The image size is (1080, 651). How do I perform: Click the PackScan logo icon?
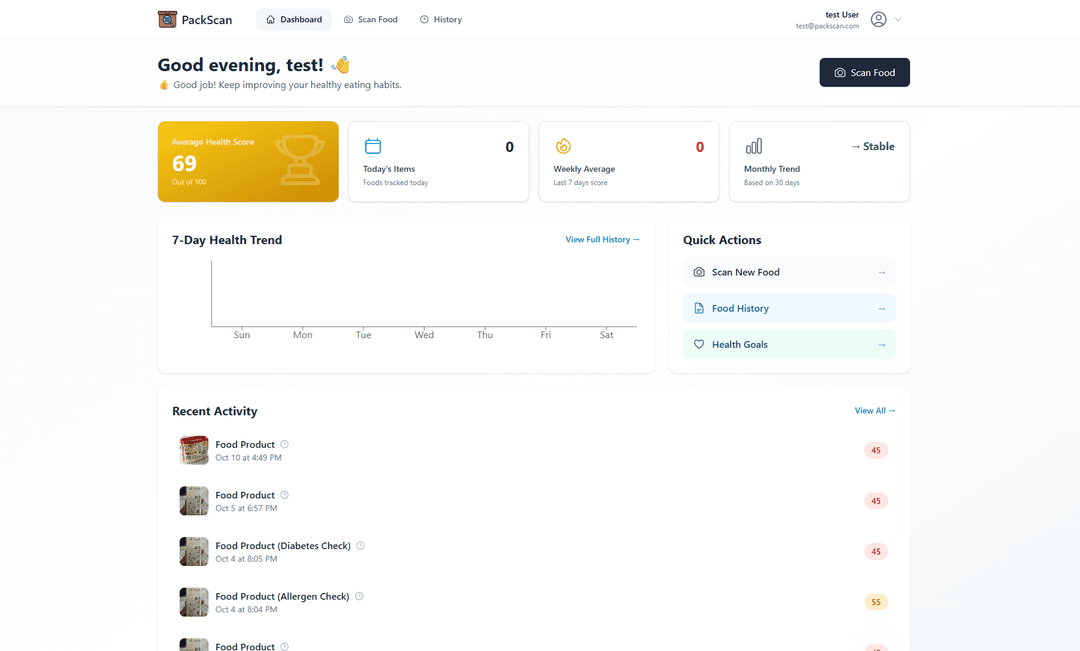click(x=167, y=19)
